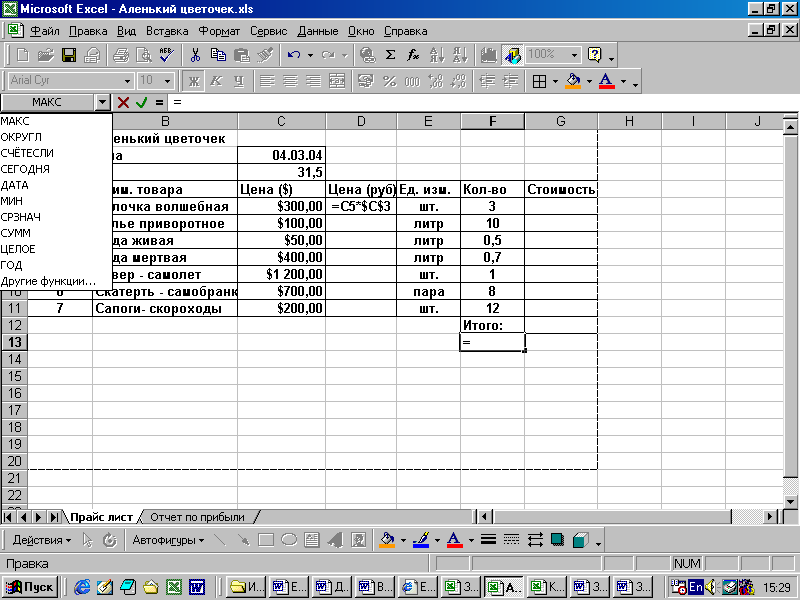
Task: Open Print Preview icon
Action: coord(144,55)
